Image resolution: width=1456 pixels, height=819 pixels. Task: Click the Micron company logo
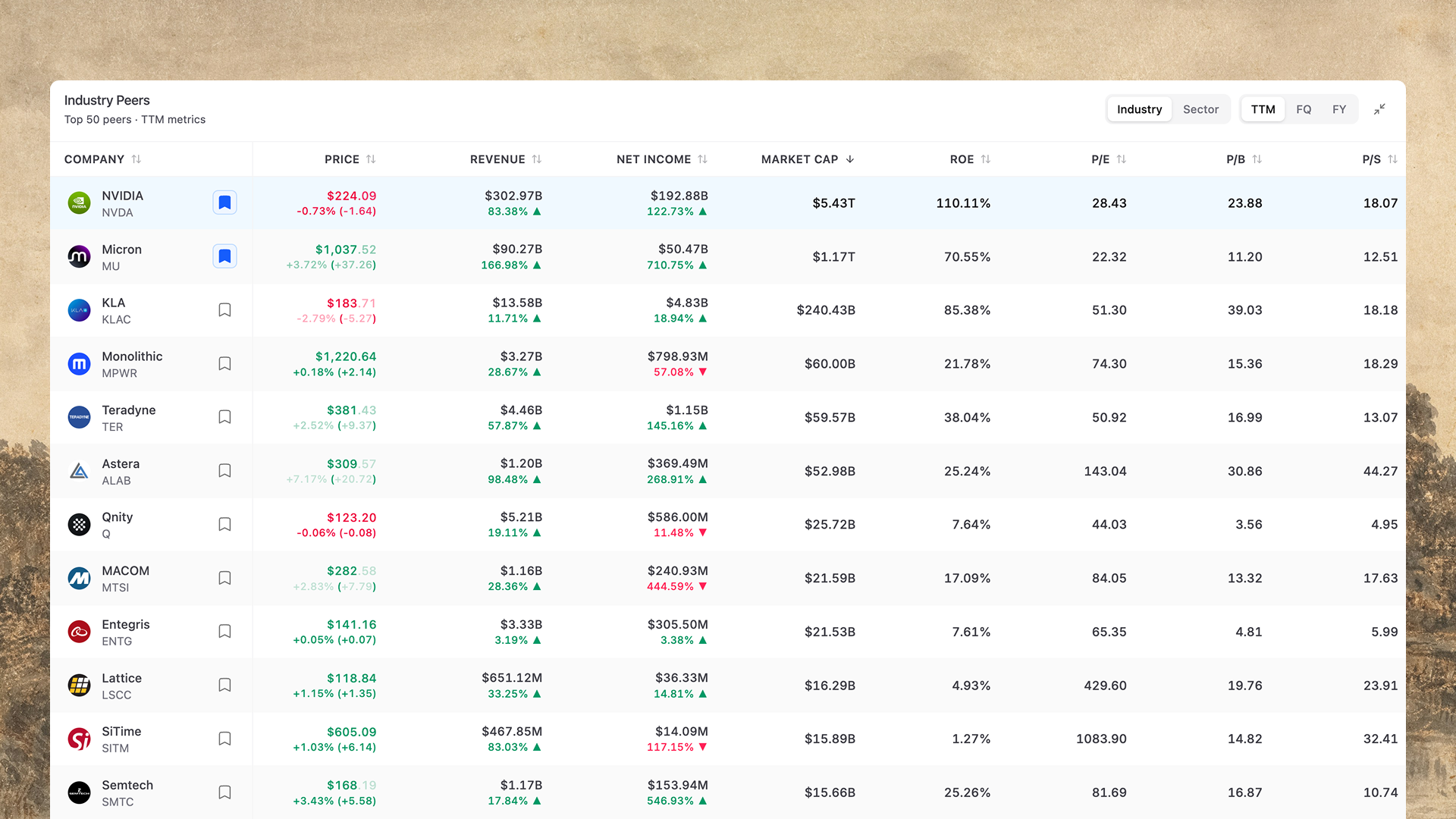[x=79, y=257]
